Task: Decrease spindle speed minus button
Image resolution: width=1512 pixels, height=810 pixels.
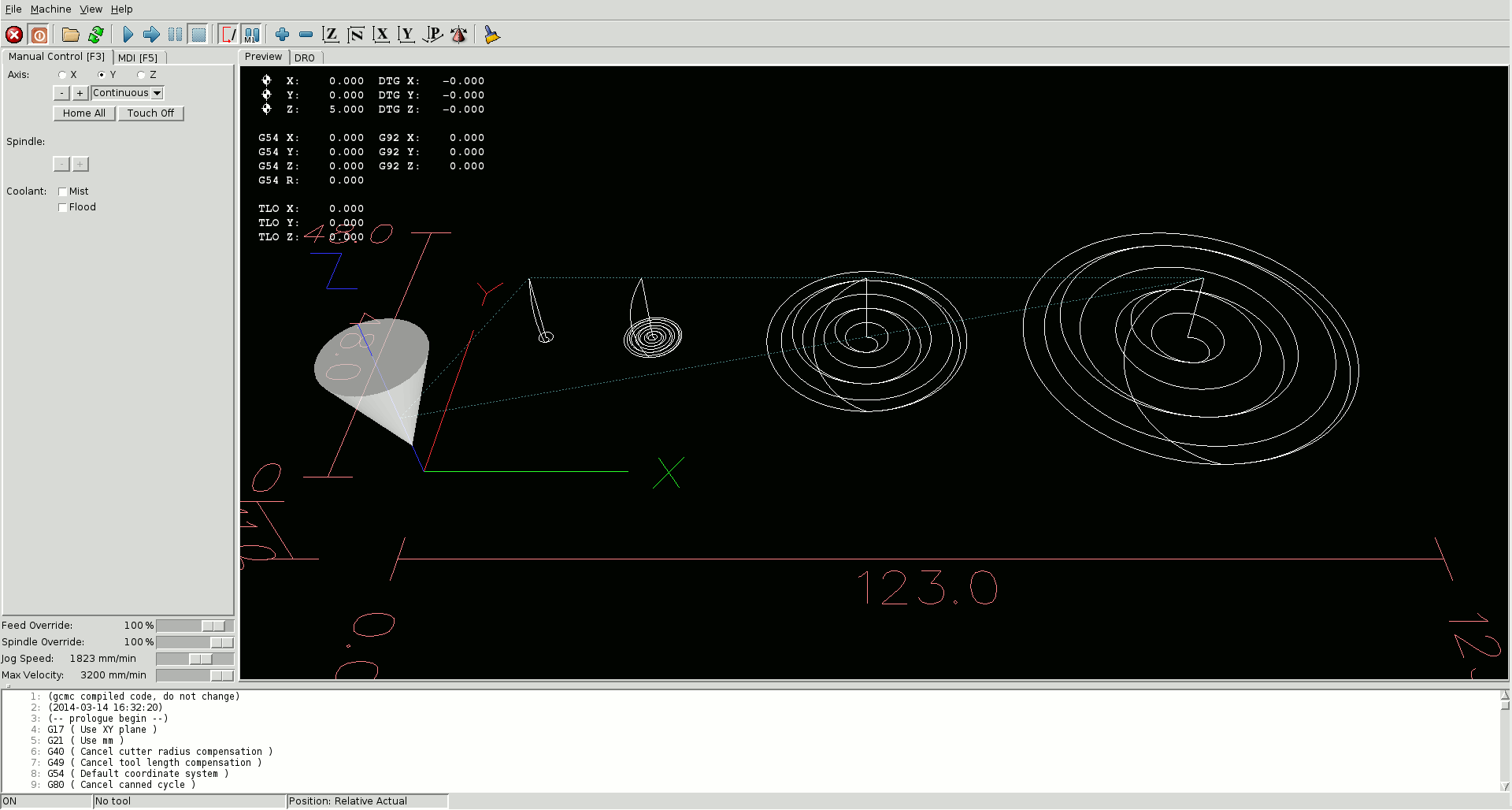Action: 61,164
